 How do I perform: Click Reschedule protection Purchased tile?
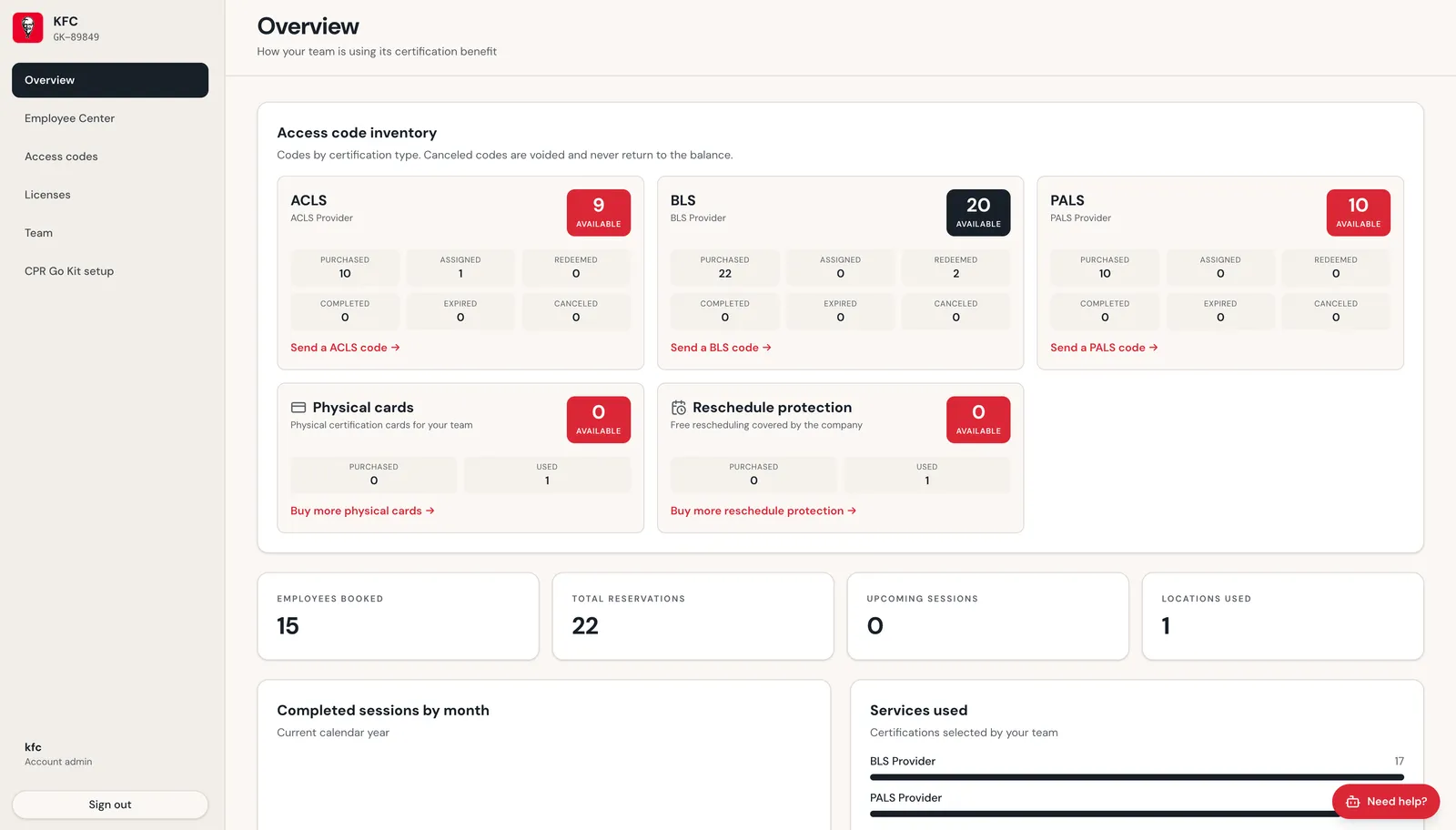point(753,474)
